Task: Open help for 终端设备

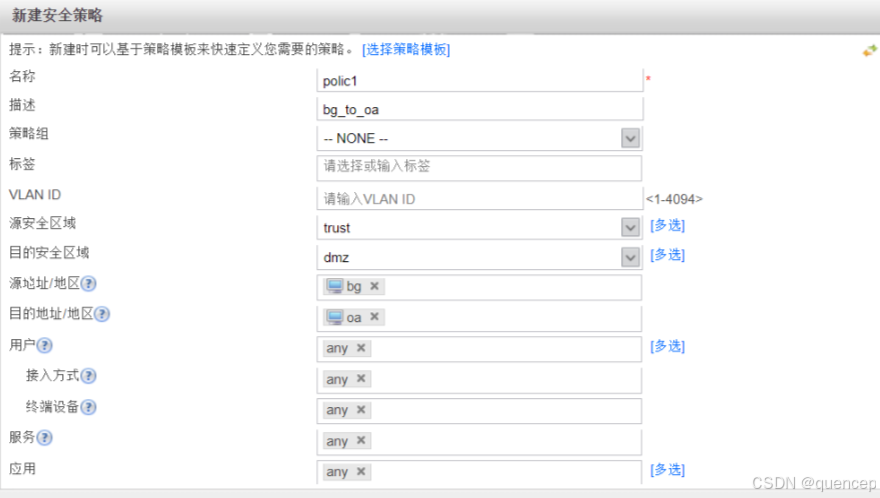Action: 88,407
